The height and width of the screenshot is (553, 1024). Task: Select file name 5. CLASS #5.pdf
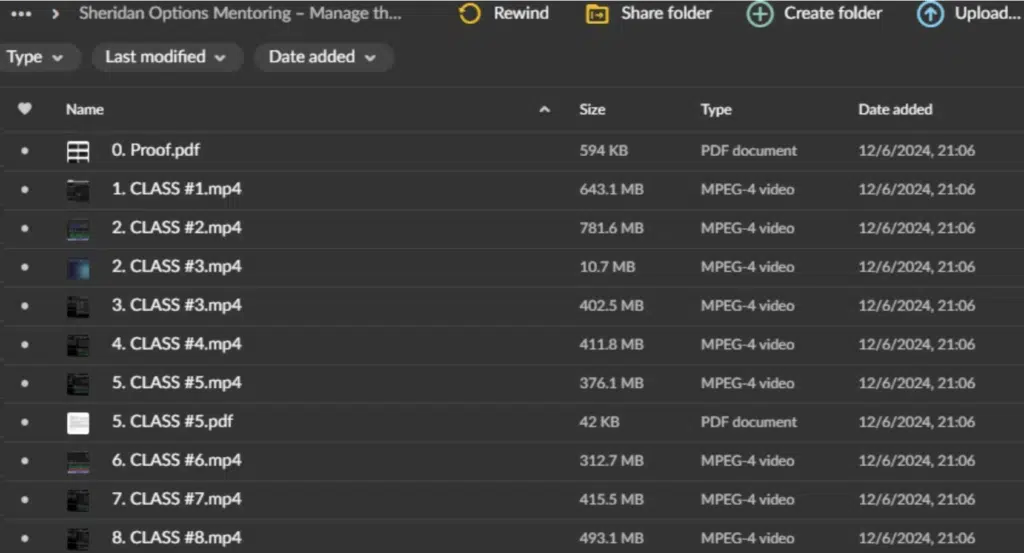coord(172,422)
